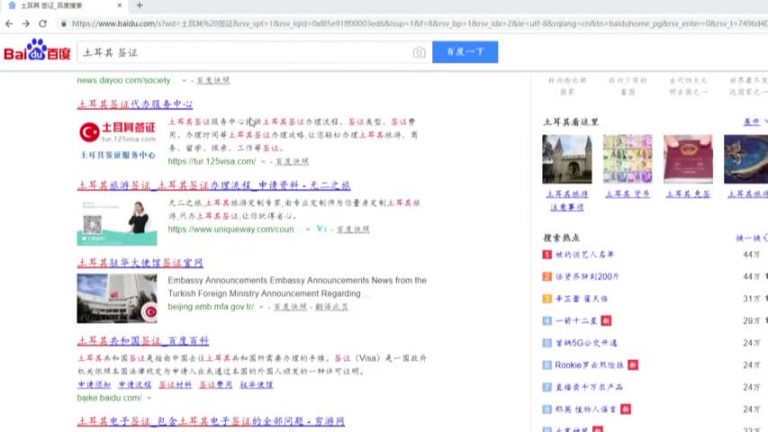Open hot search item 佳更荞辩刻200斤

(587, 277)
